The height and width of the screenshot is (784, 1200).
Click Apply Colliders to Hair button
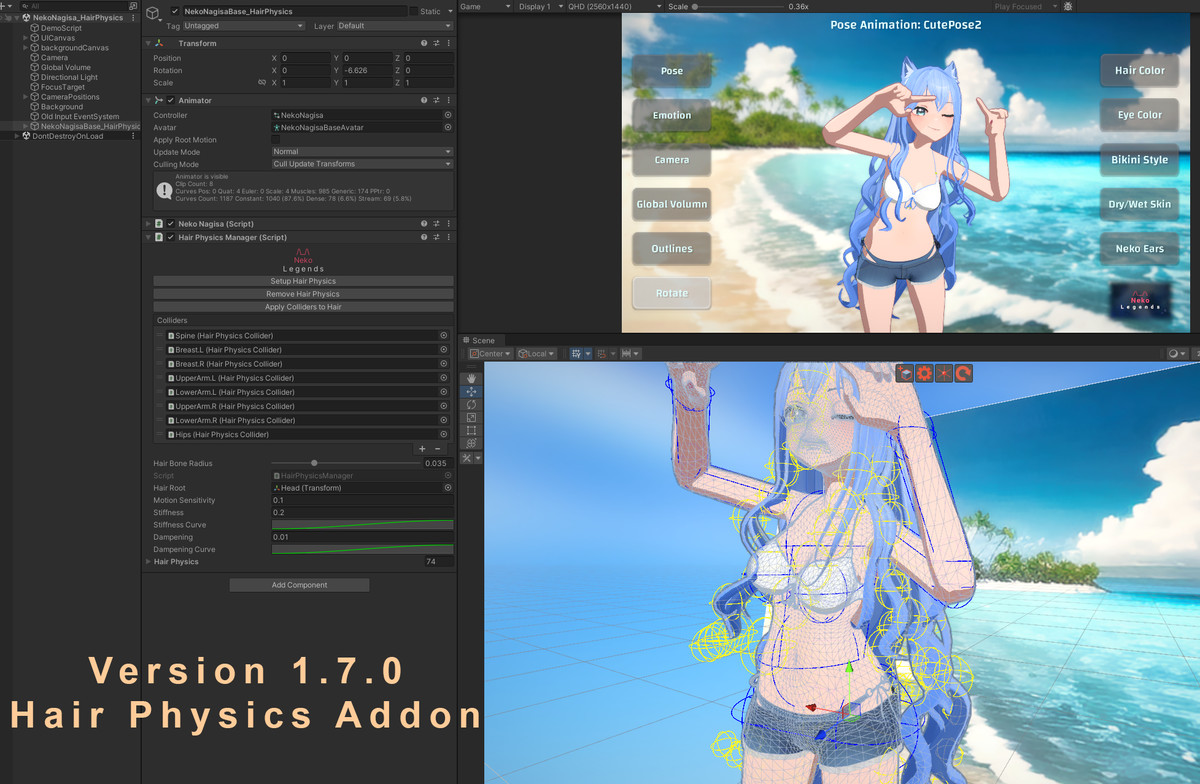[x=303, y=307]
